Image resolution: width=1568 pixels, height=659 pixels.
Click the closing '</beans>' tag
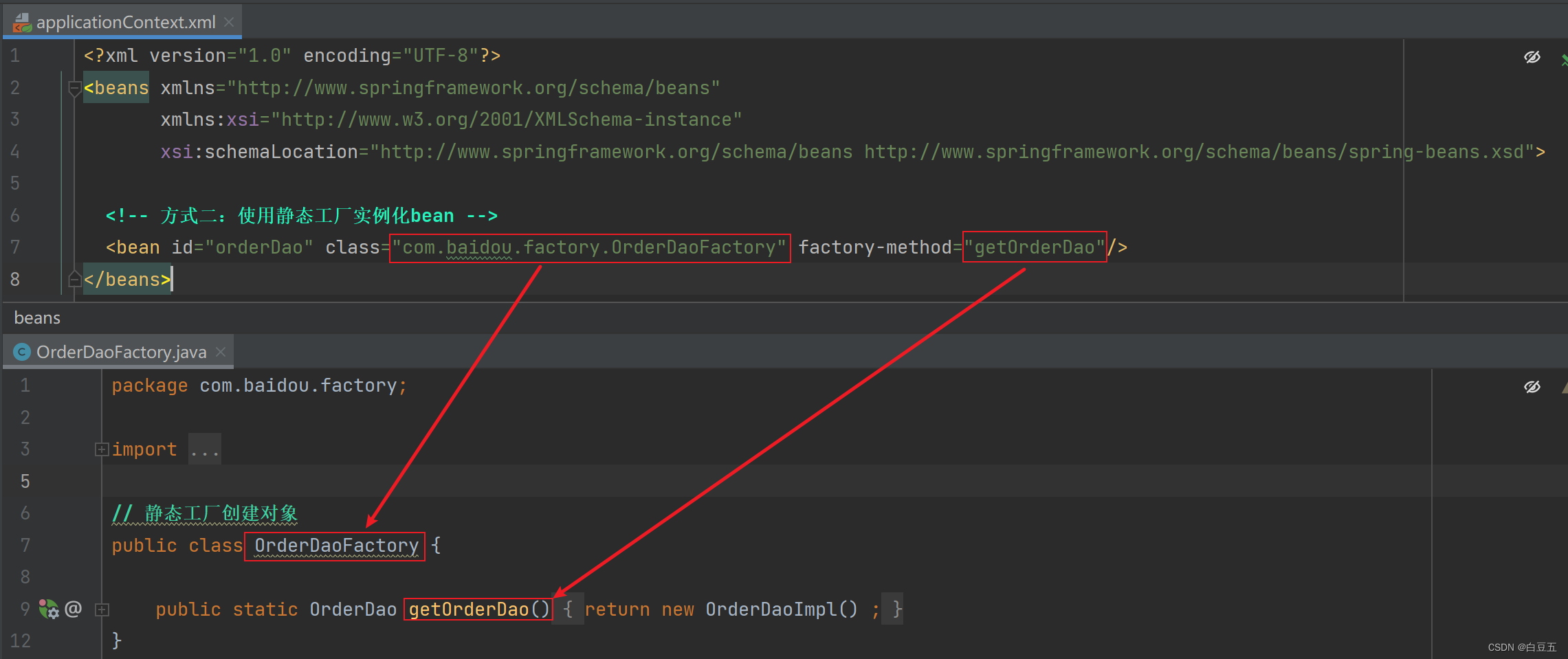127,280
